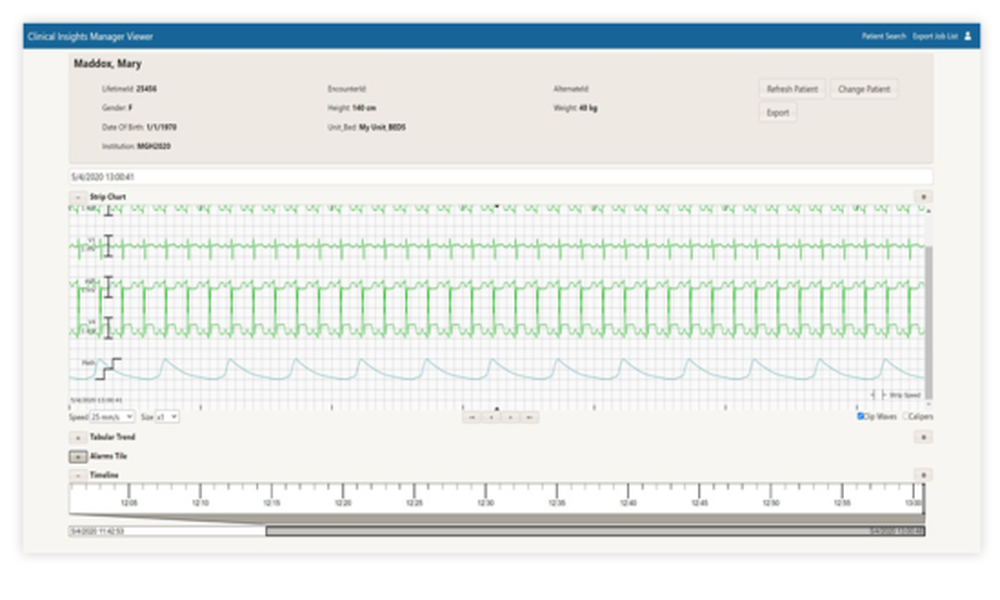This screenshot has height=600, width=1000.
Task: Disable the Clip Waves checkbox
Action: [859, 416]
